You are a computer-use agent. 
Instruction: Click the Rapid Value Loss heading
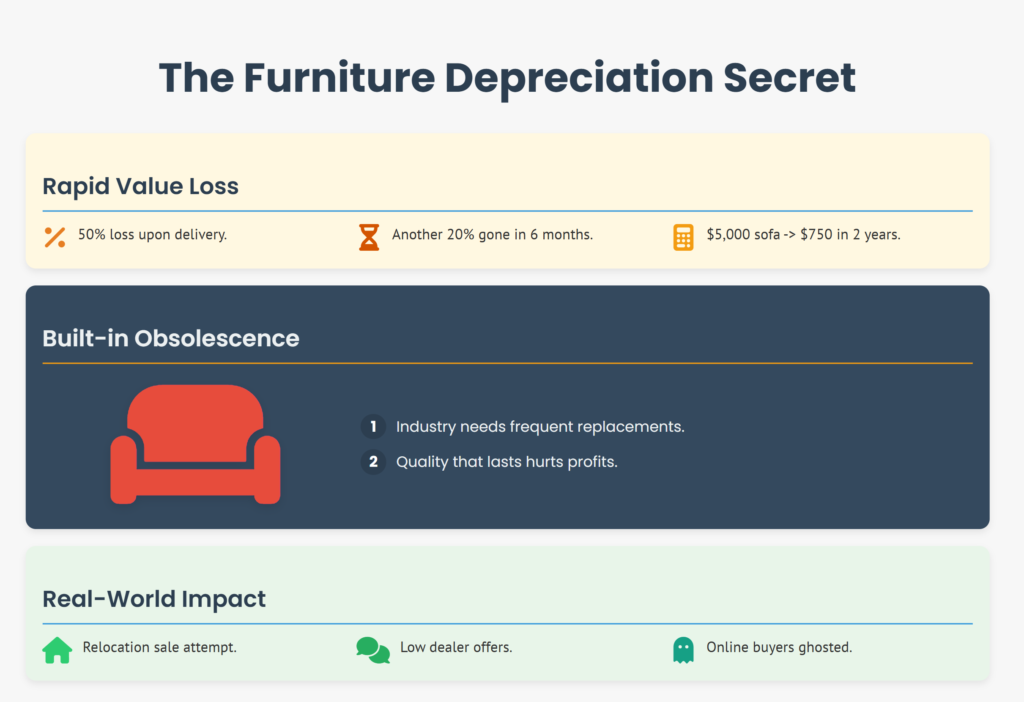(140, 186)
